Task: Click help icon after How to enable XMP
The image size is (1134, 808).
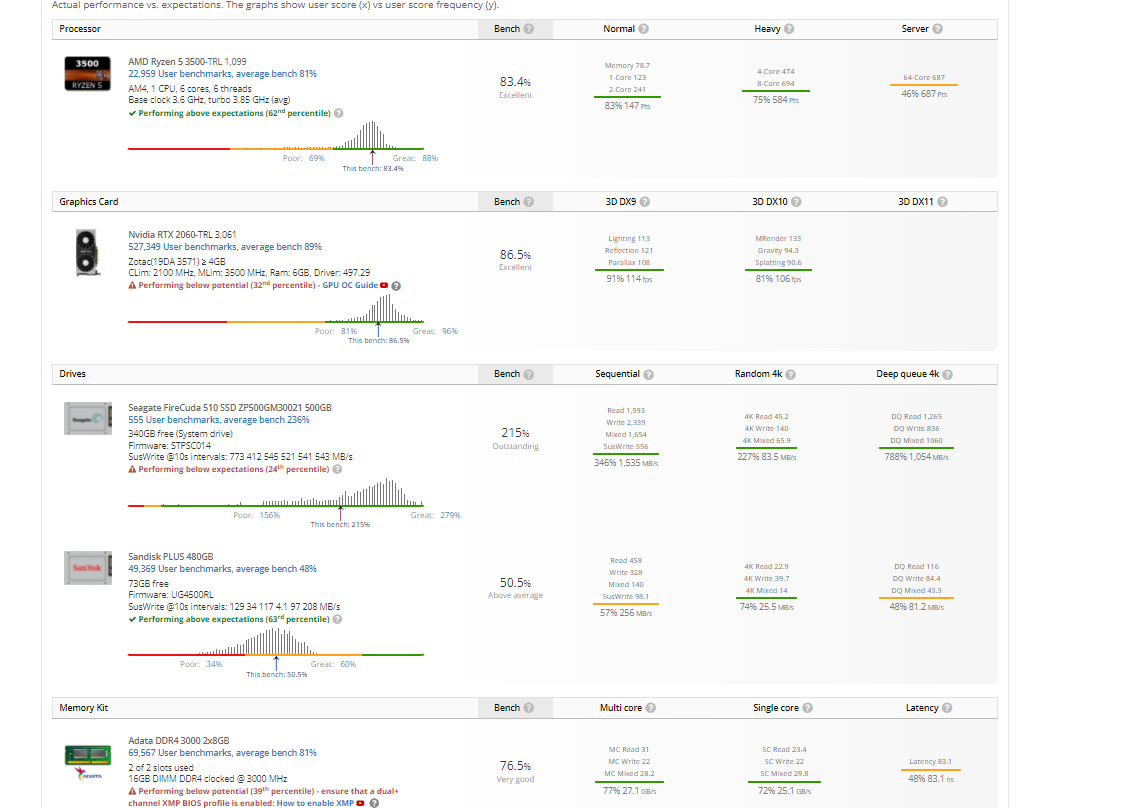Action: [374, 803]
